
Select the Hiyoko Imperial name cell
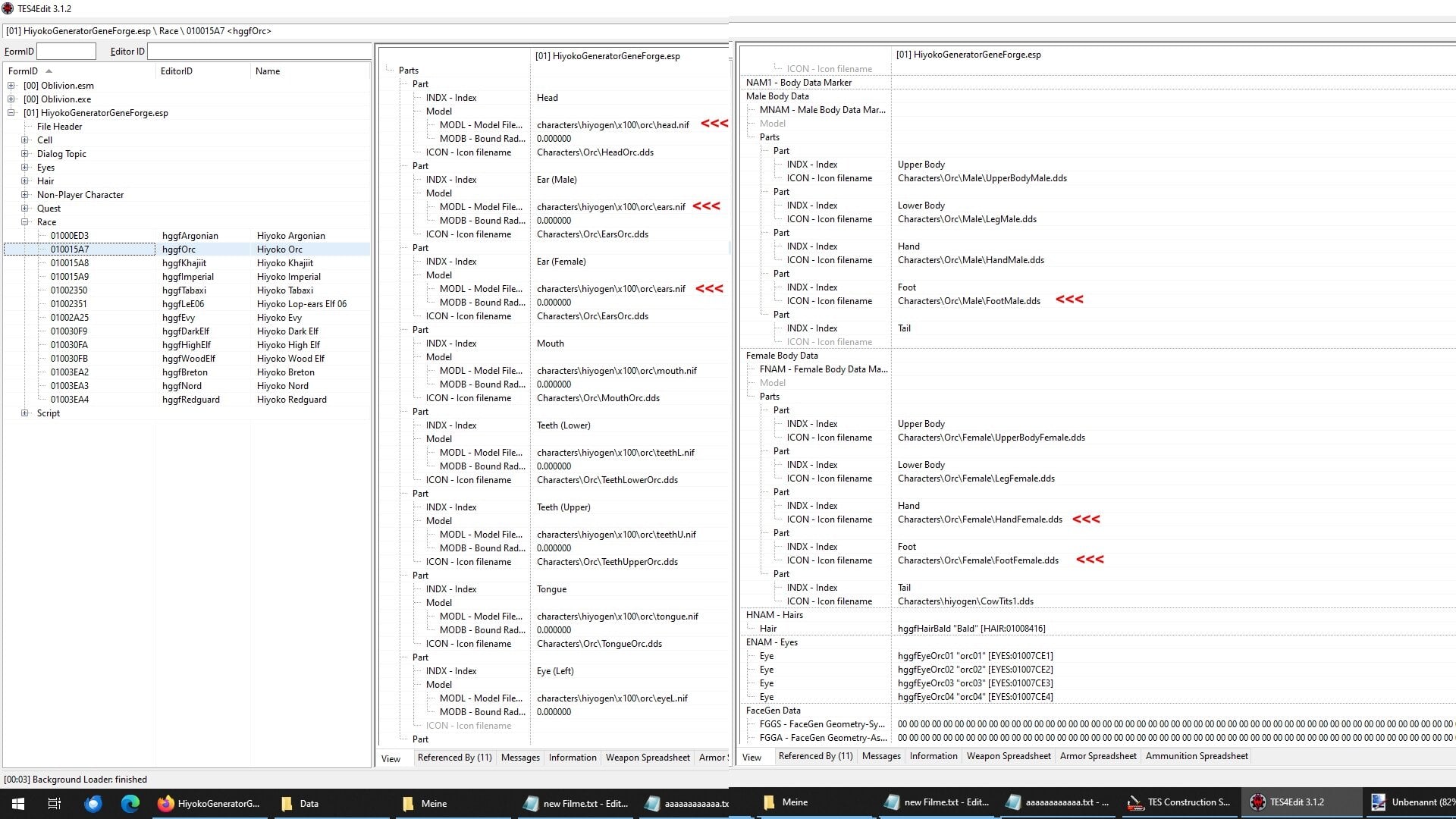point(289,277)
